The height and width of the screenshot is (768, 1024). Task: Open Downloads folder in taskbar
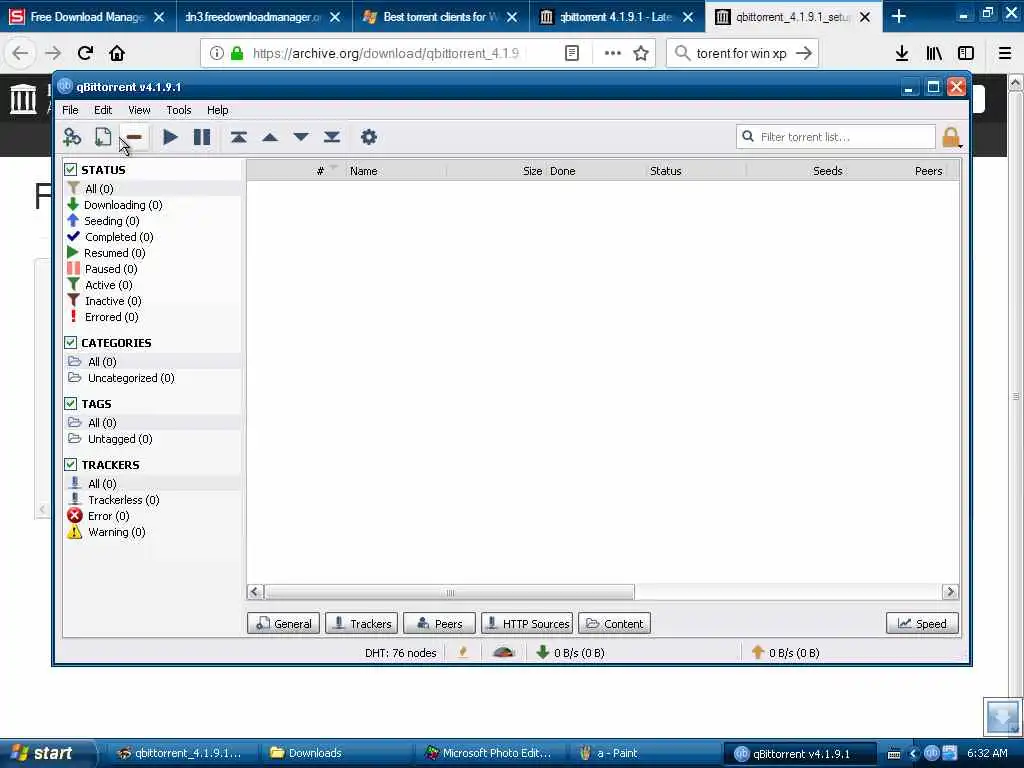333,753
